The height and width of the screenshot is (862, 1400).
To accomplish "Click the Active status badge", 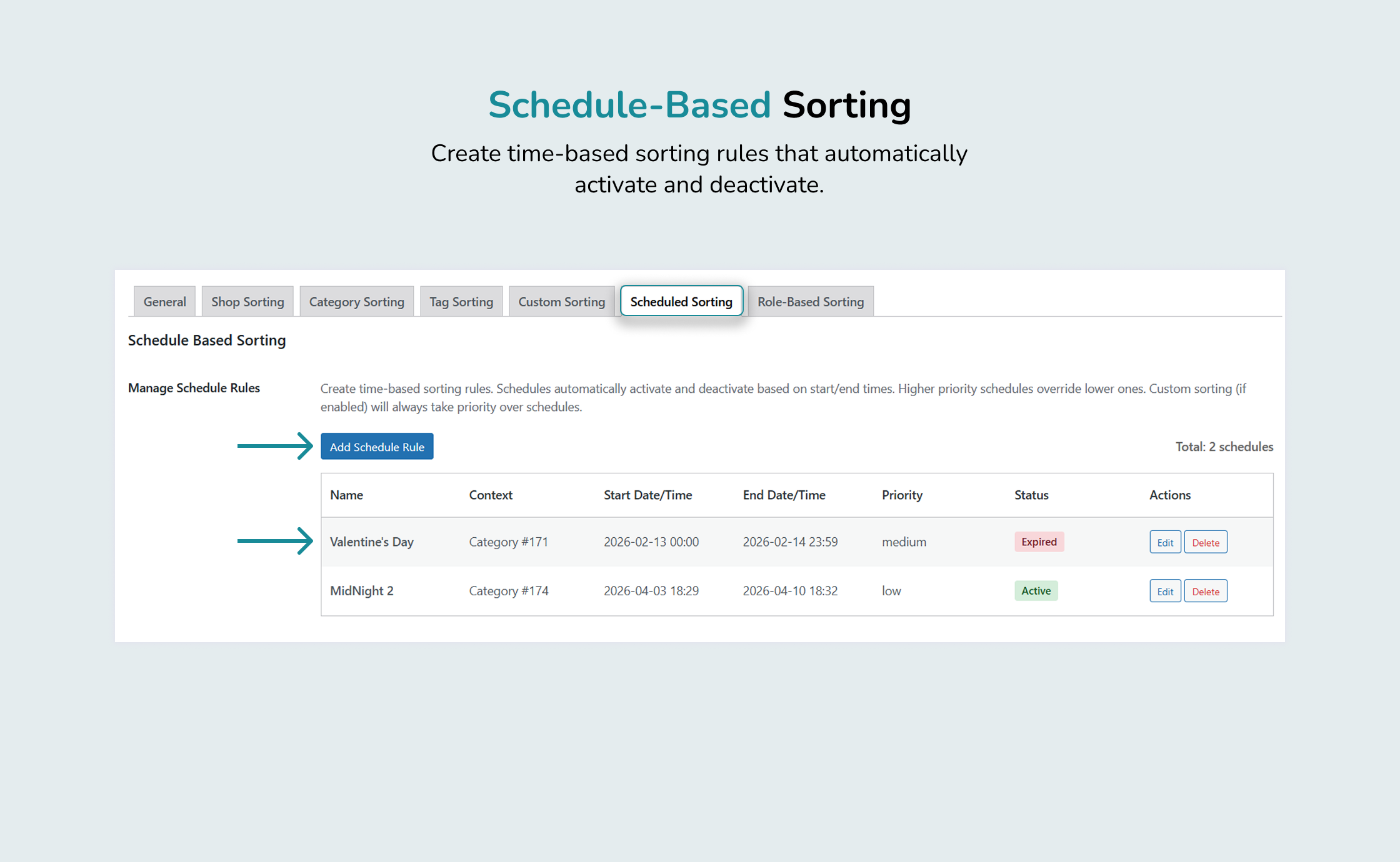I will pos(1036,591).
